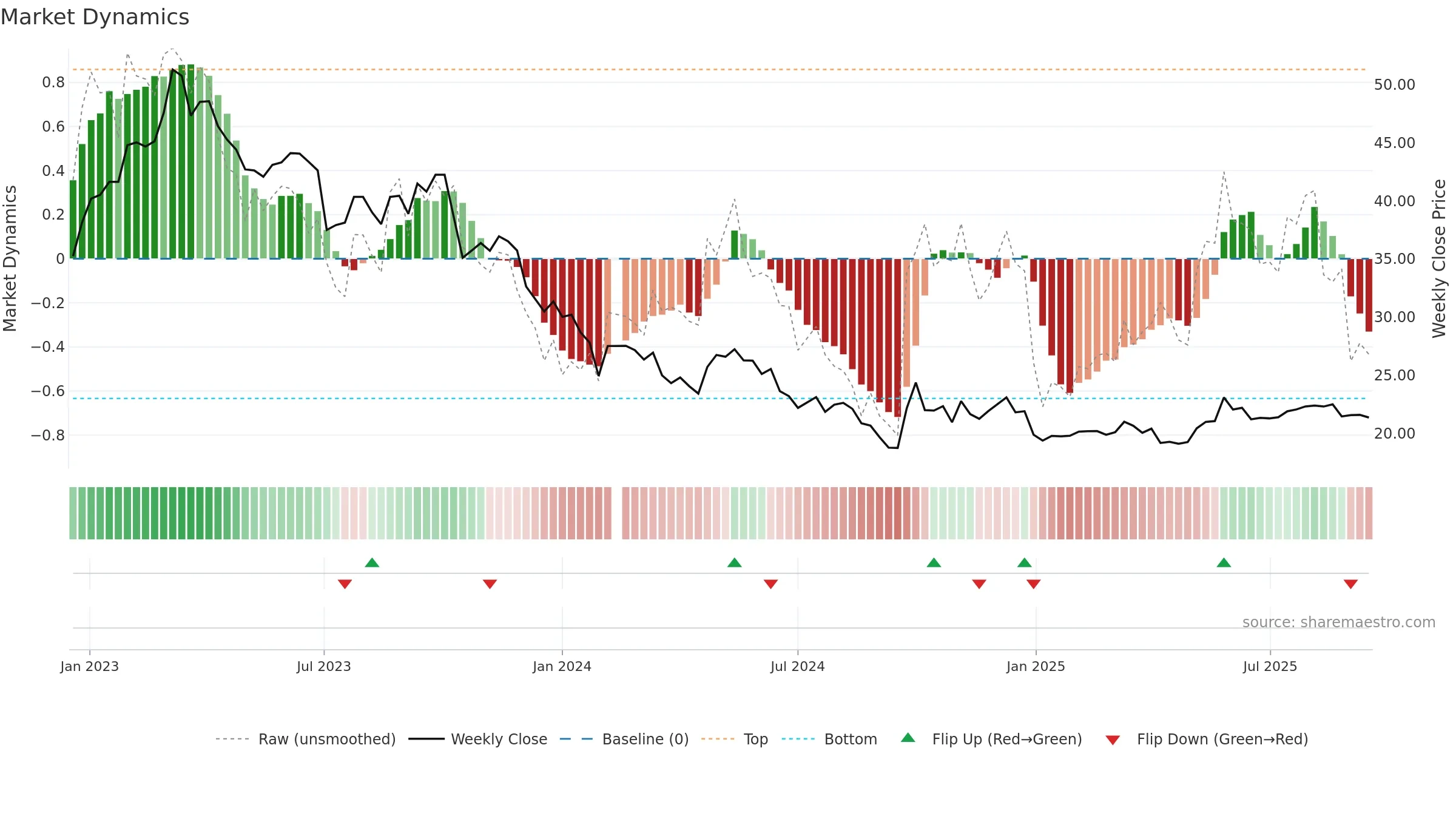
Task: Click the flip-up marker after Jul 2025 gridline's left
Action: 1224,563
